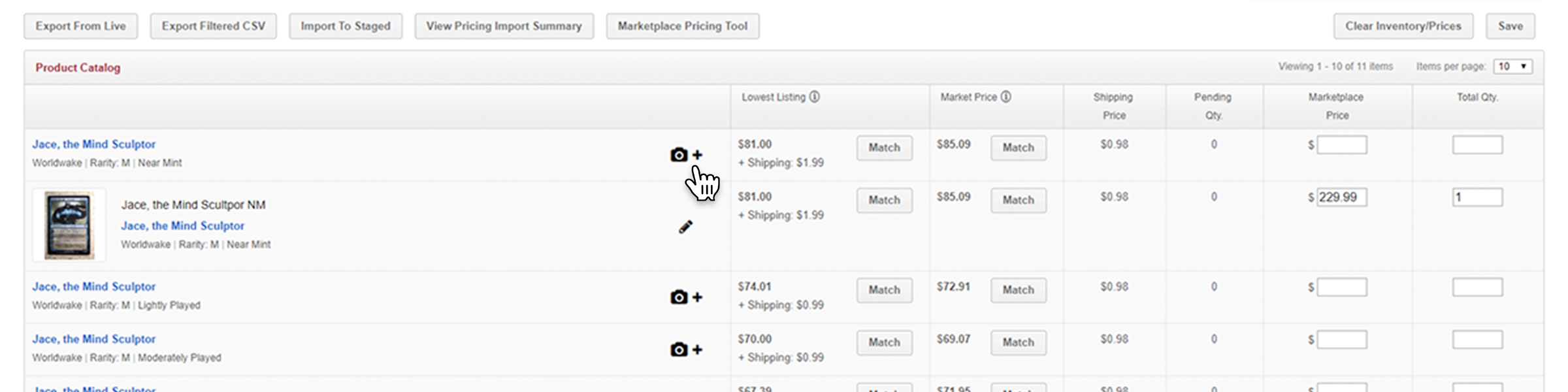Viewport: 1568px width, 392px height.
Task: Open the Items per page dropdown
Action: [1512, 67]
